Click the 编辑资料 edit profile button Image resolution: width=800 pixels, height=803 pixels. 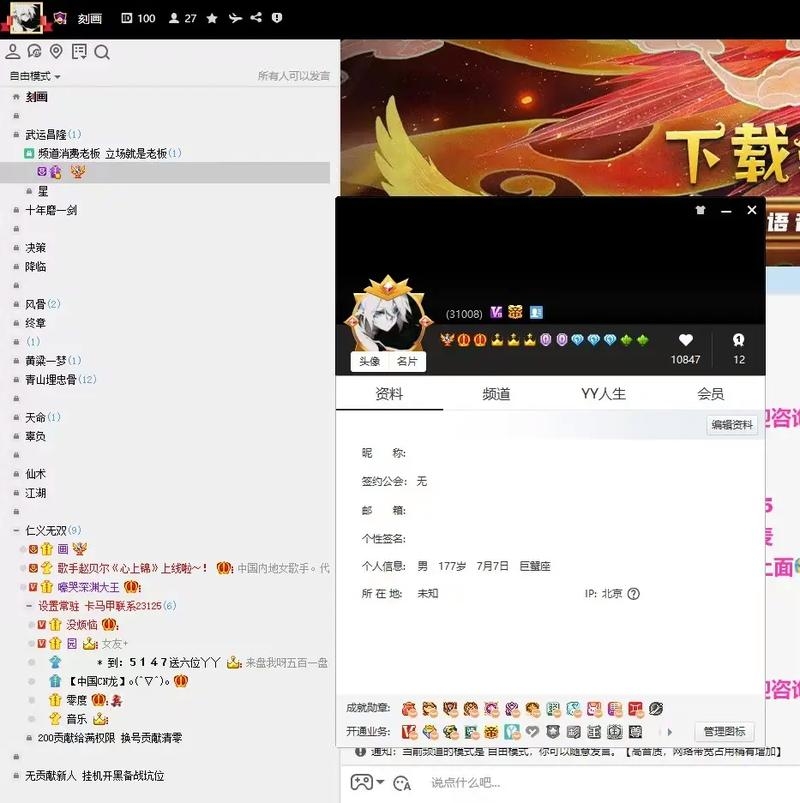coord(732,425)
